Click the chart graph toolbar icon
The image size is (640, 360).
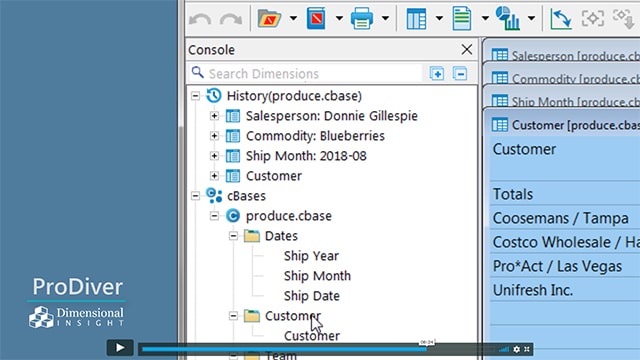[508, 18]
